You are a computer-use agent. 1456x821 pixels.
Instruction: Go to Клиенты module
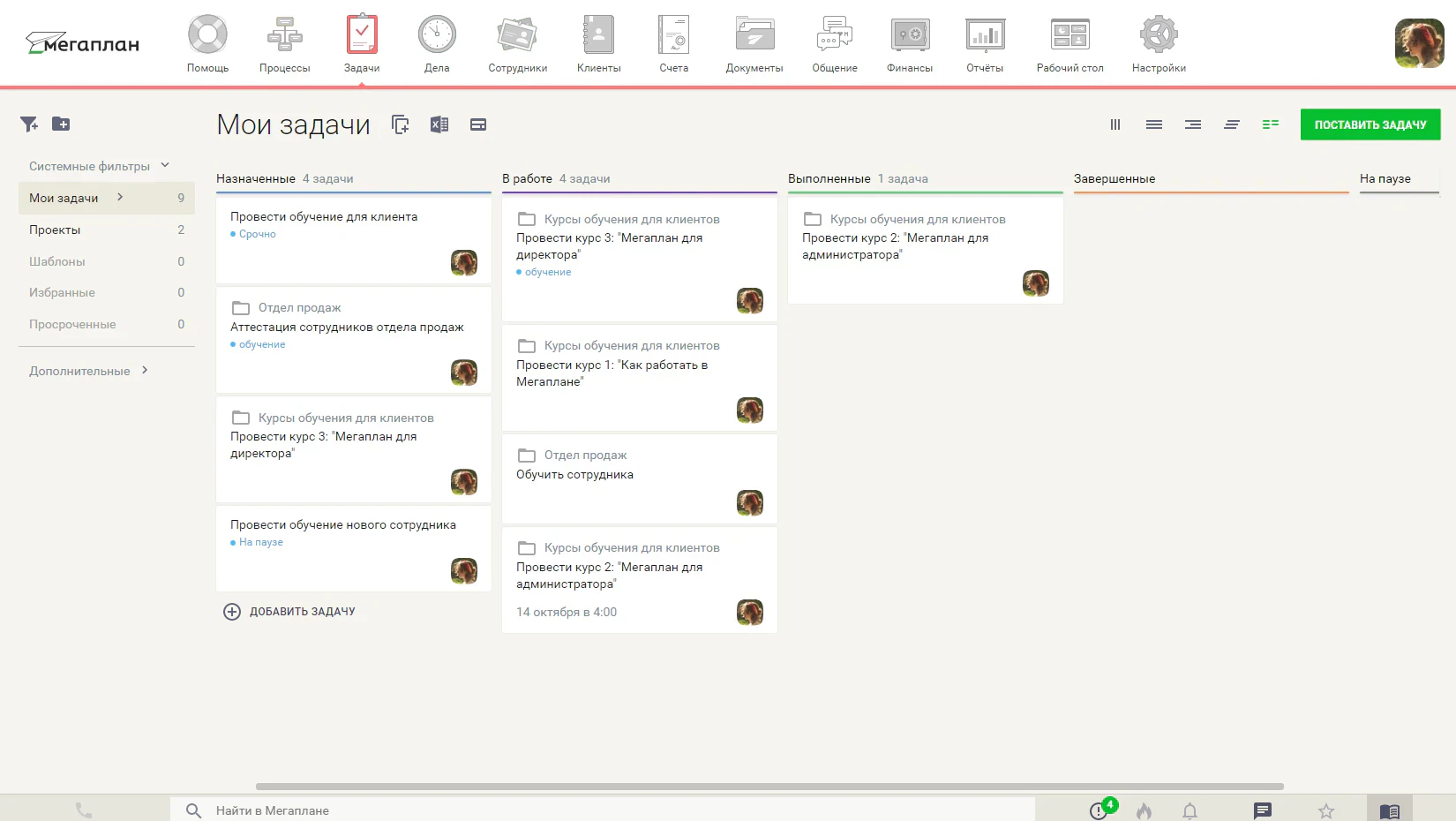tap(598, 43)
